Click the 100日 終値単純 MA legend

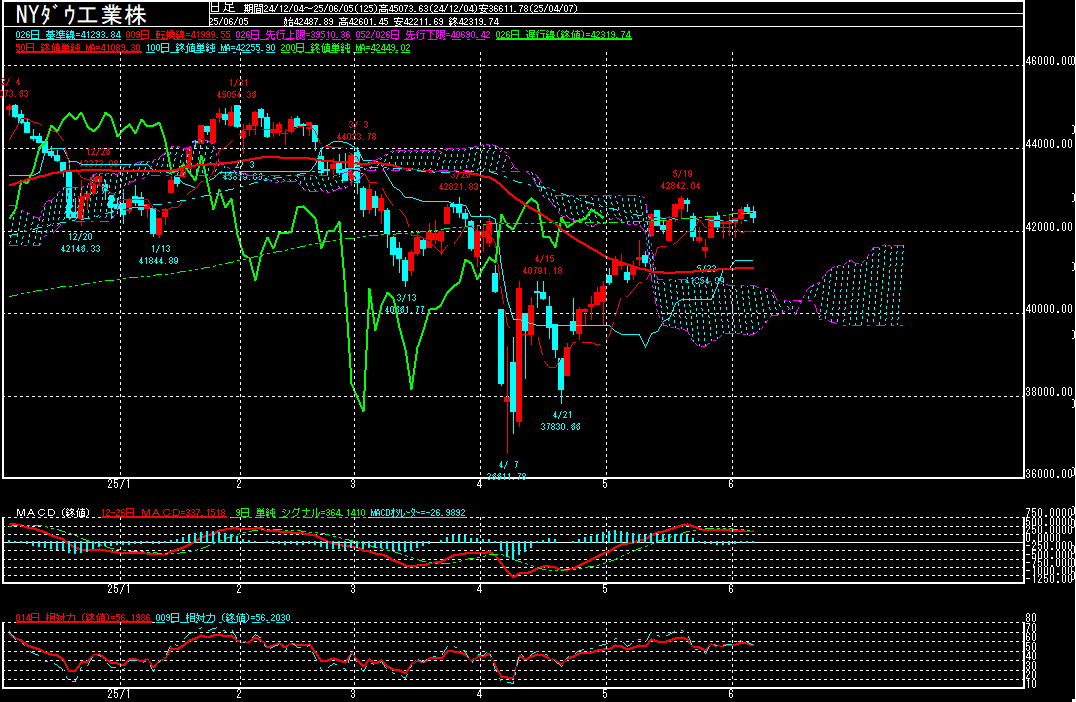pos(211,48)
